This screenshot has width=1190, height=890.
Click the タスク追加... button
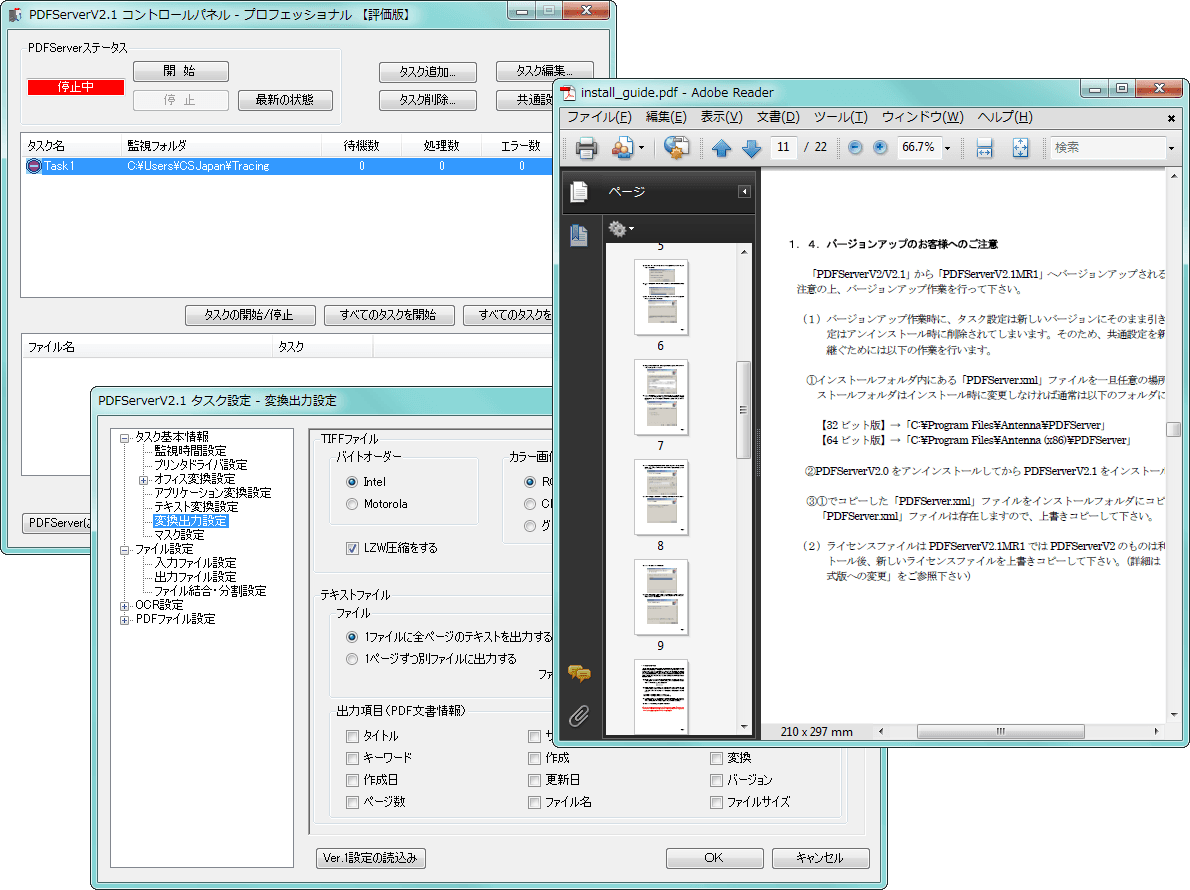(x=427, y=72)
